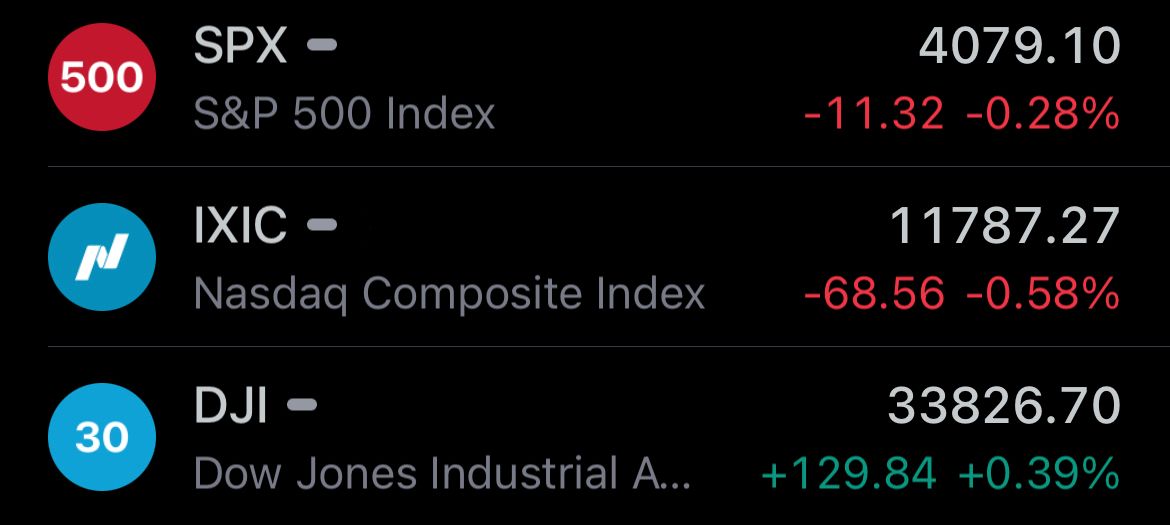Select the S&P 500 Index name
Screen dimensions: 1170x525
click(345, 114)
